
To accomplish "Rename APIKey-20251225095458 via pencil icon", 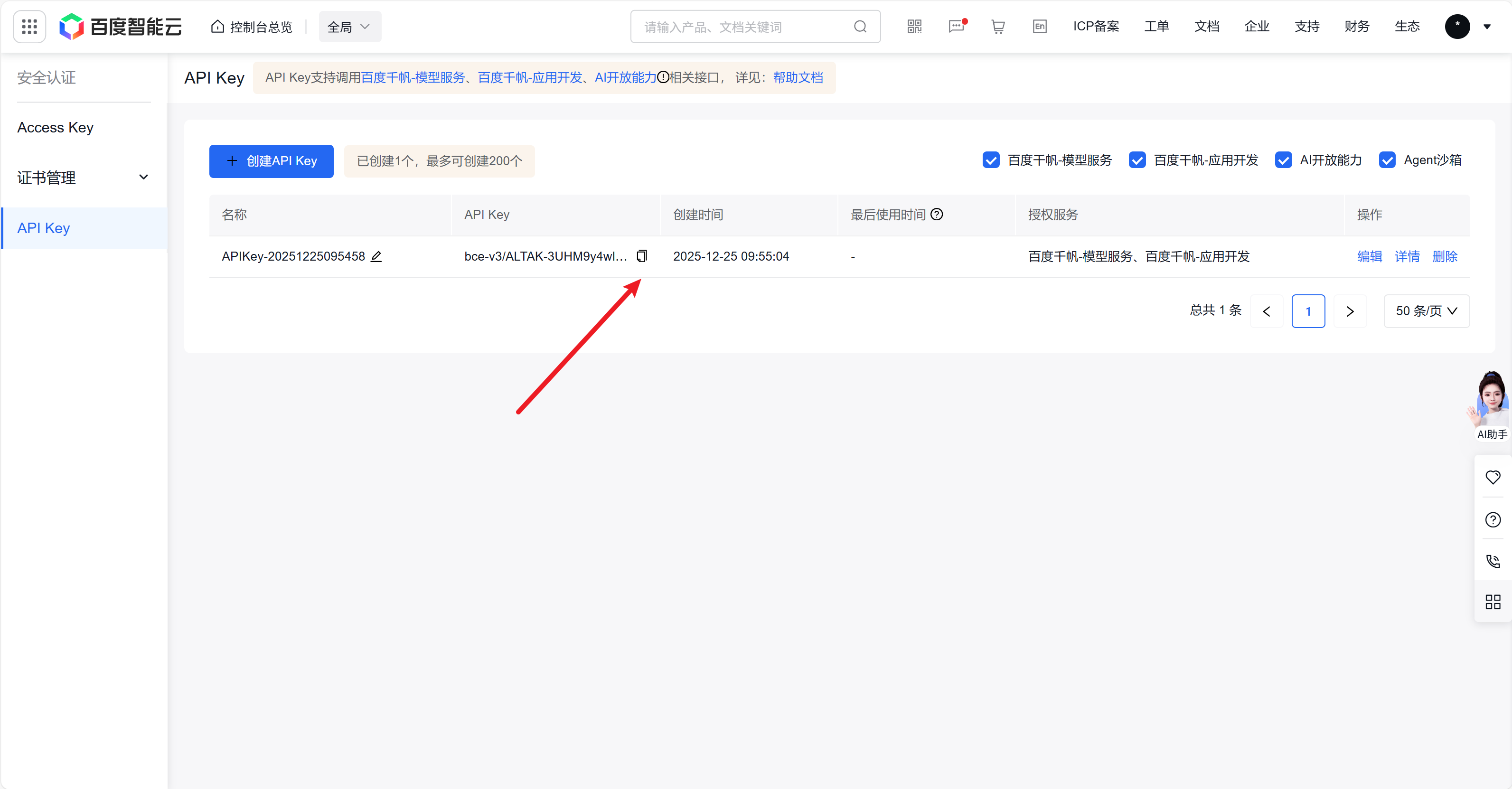I will pos(377,256).
